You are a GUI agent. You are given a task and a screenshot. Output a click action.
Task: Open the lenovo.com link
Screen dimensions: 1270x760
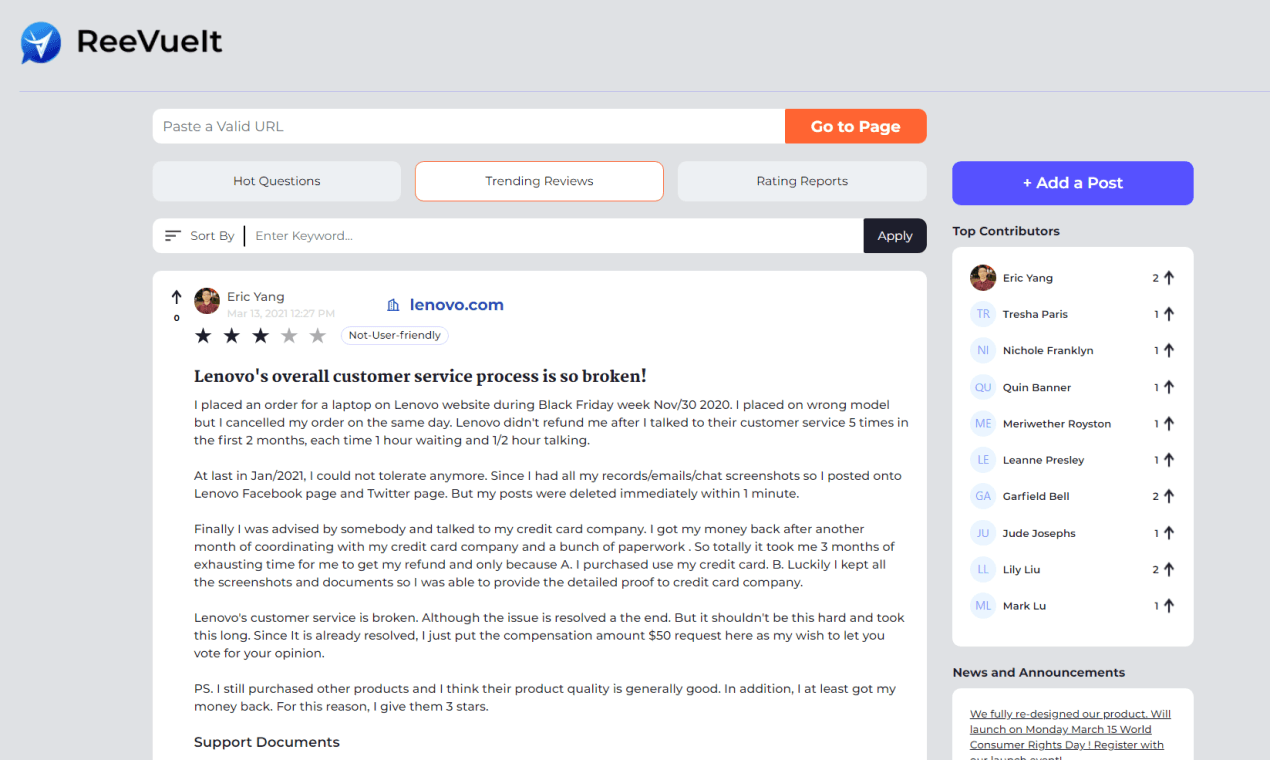(457, 305)
